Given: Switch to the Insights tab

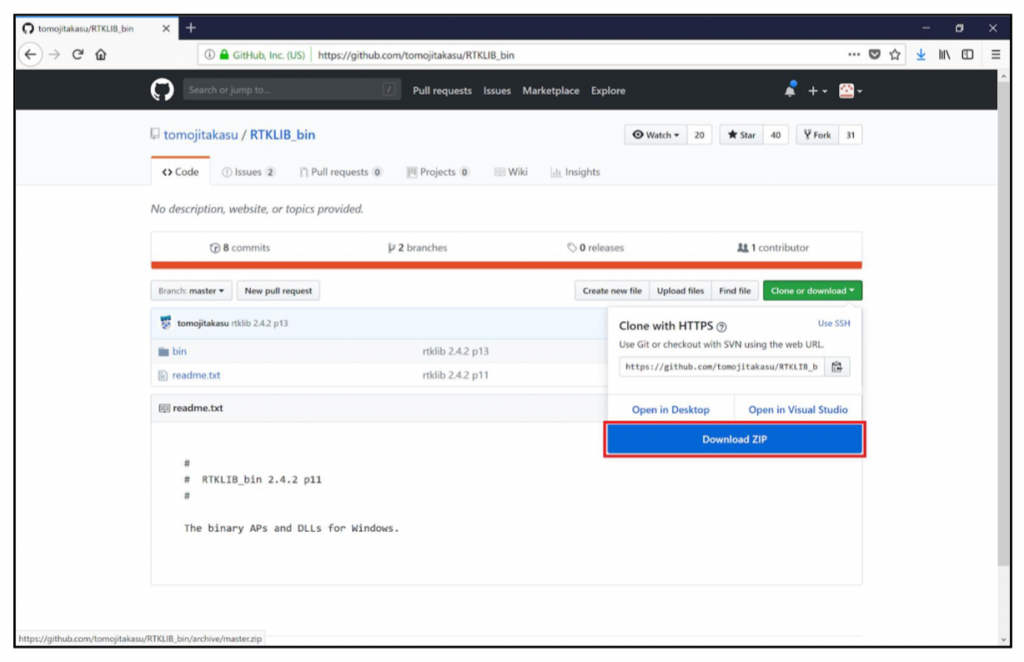Looking at the screenshot, I should [x=575, y=172].
